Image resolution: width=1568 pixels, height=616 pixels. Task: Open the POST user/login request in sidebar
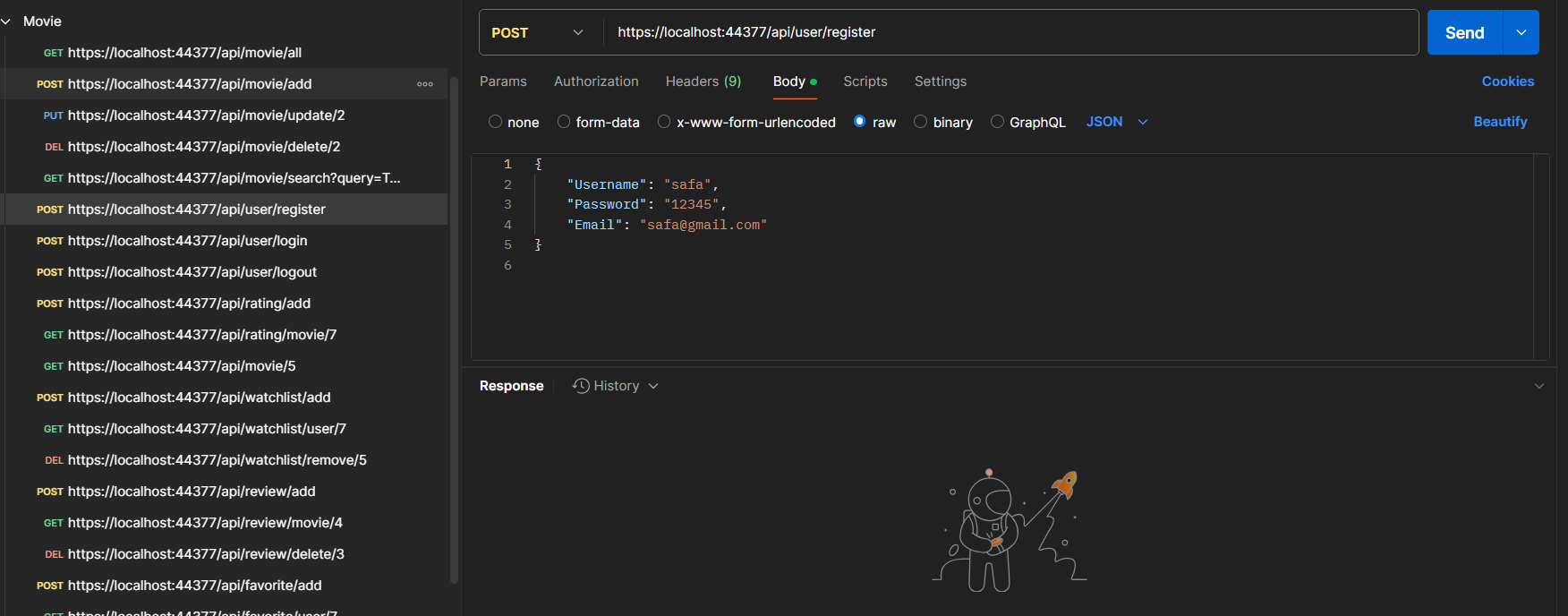pyautogui.click(x=187, y=241)
